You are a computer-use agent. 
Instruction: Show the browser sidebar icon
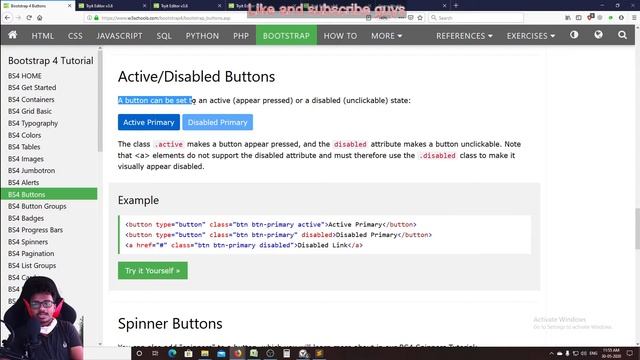(x=578, y=18)
